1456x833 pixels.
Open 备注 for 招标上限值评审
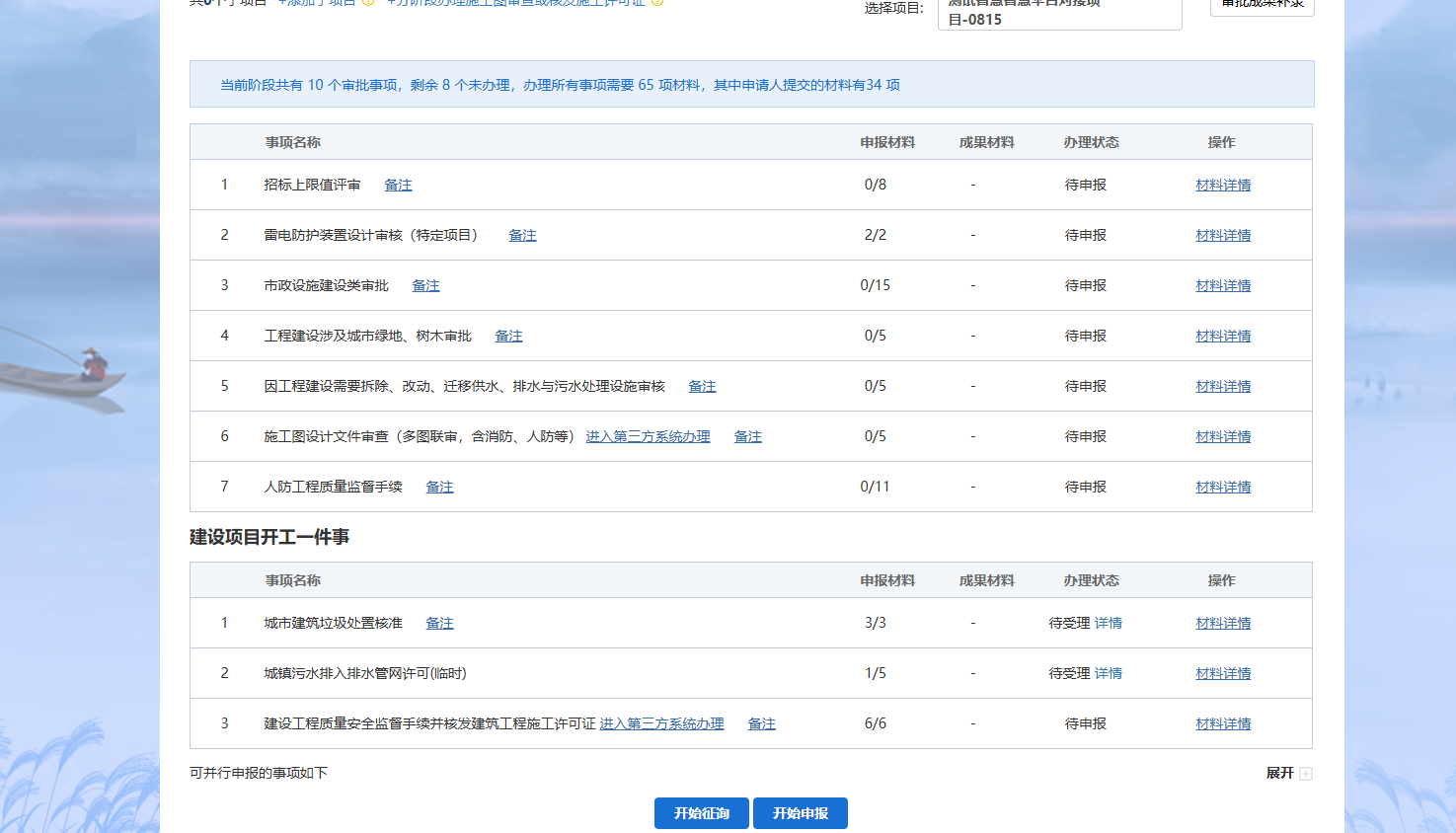tap(398, 186)
